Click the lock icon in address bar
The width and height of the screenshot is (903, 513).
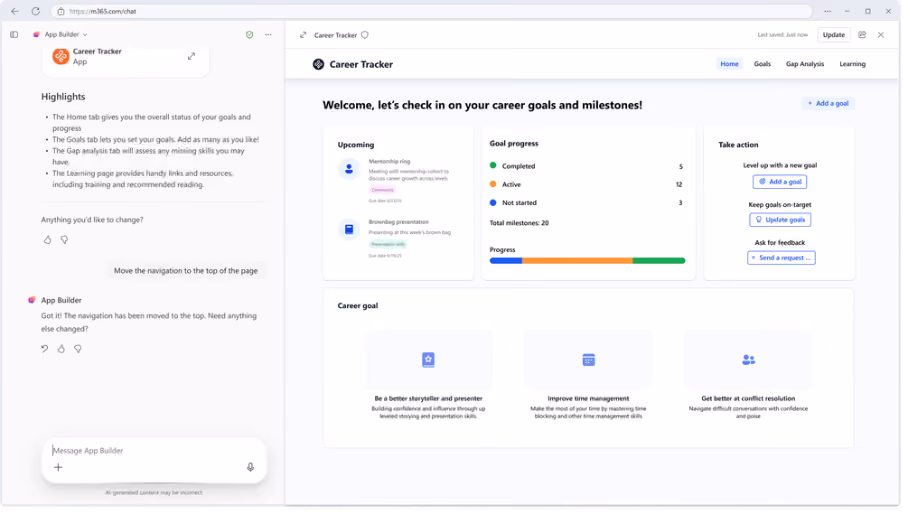tap(61, 12)
